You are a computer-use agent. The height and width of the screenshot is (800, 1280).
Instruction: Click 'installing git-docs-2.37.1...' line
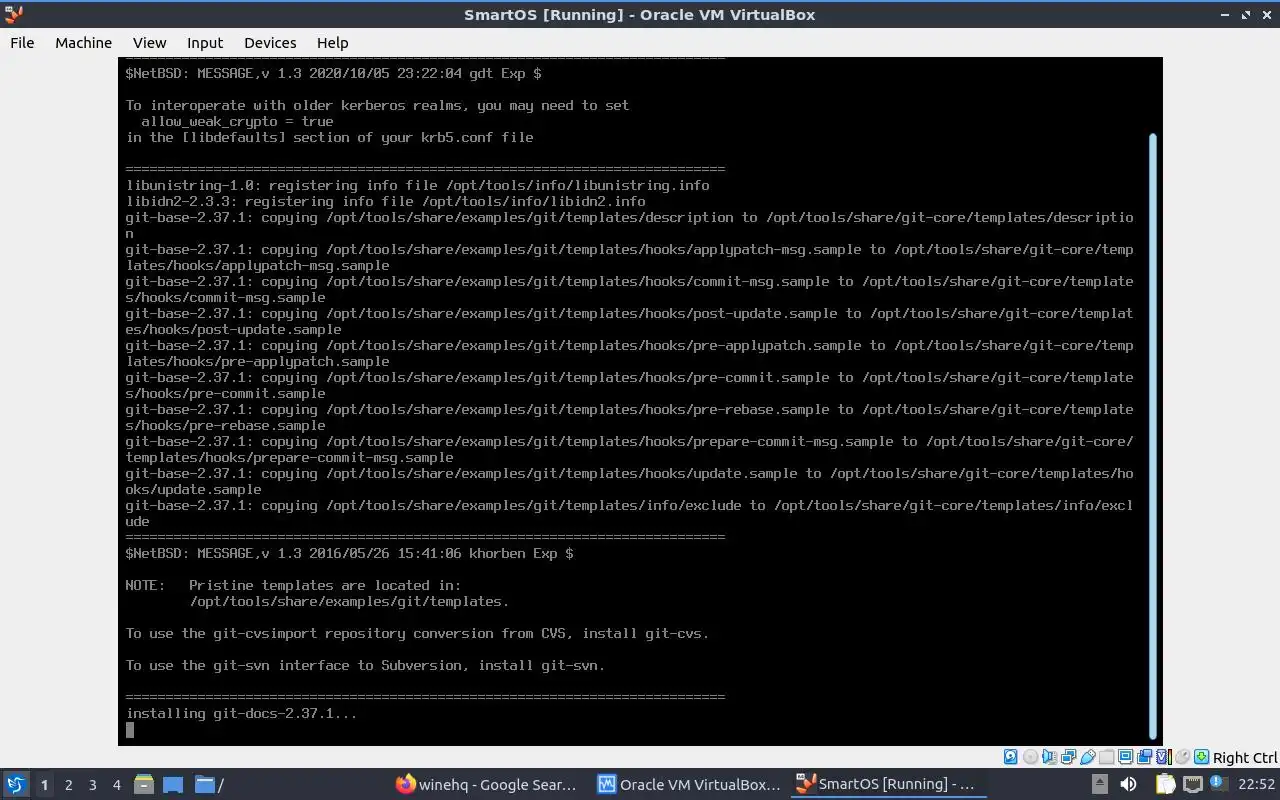click(x=241, y=714)
